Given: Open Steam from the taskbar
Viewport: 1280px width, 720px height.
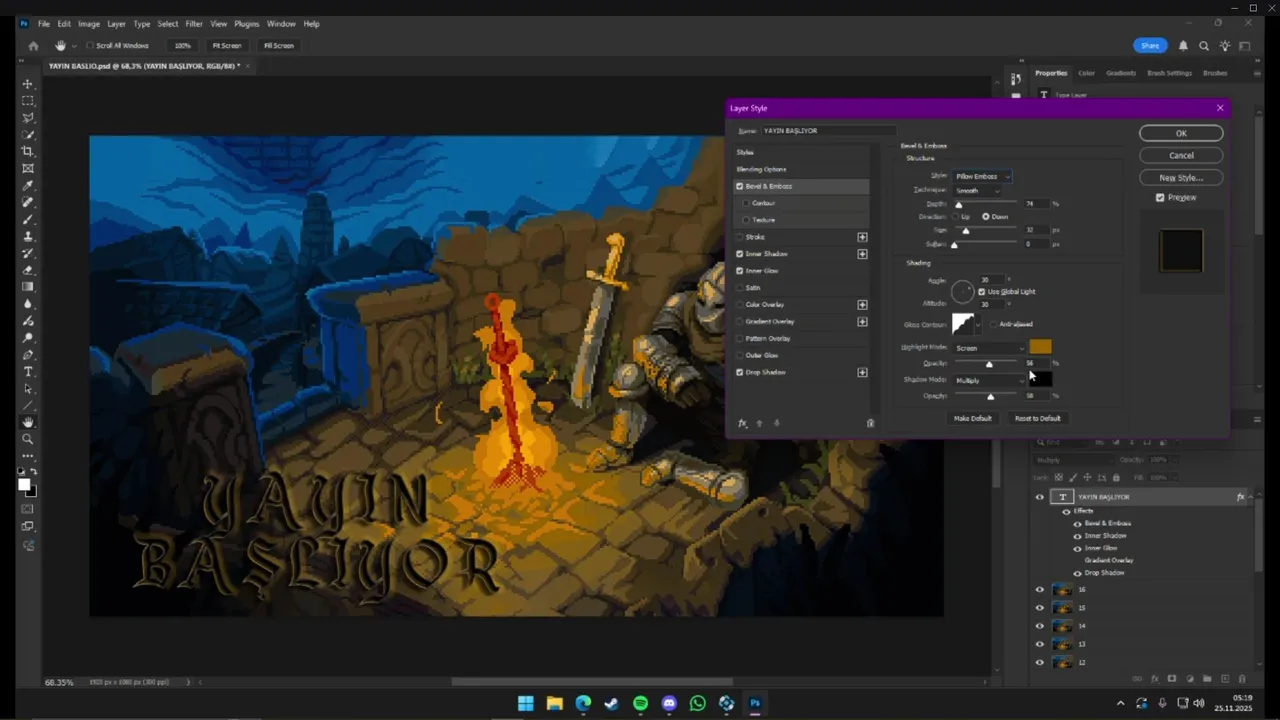Looking at the screenshot, I should click(612, 703).
